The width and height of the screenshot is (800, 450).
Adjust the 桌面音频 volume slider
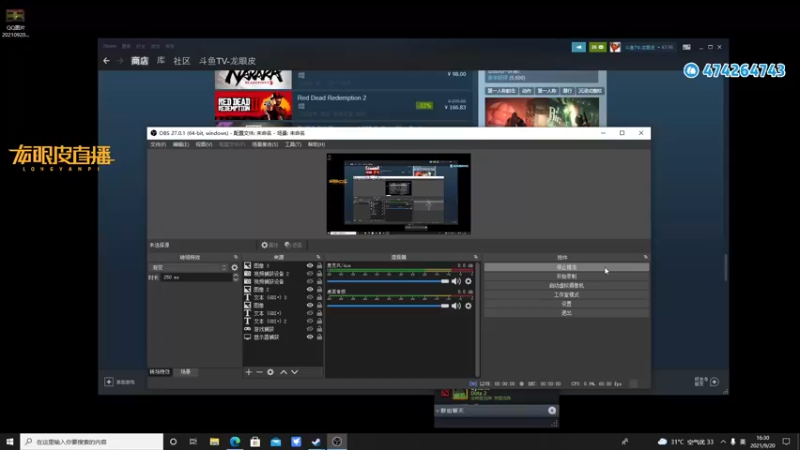(x=388, y=306)
